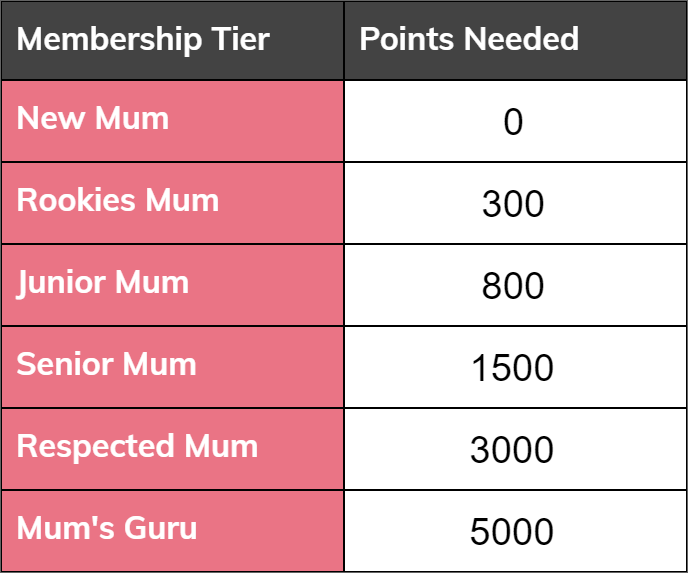Select the cell showing 5000 points
Image resolution: width=688 pixels, height=573 pixels.
click(516, 531)
